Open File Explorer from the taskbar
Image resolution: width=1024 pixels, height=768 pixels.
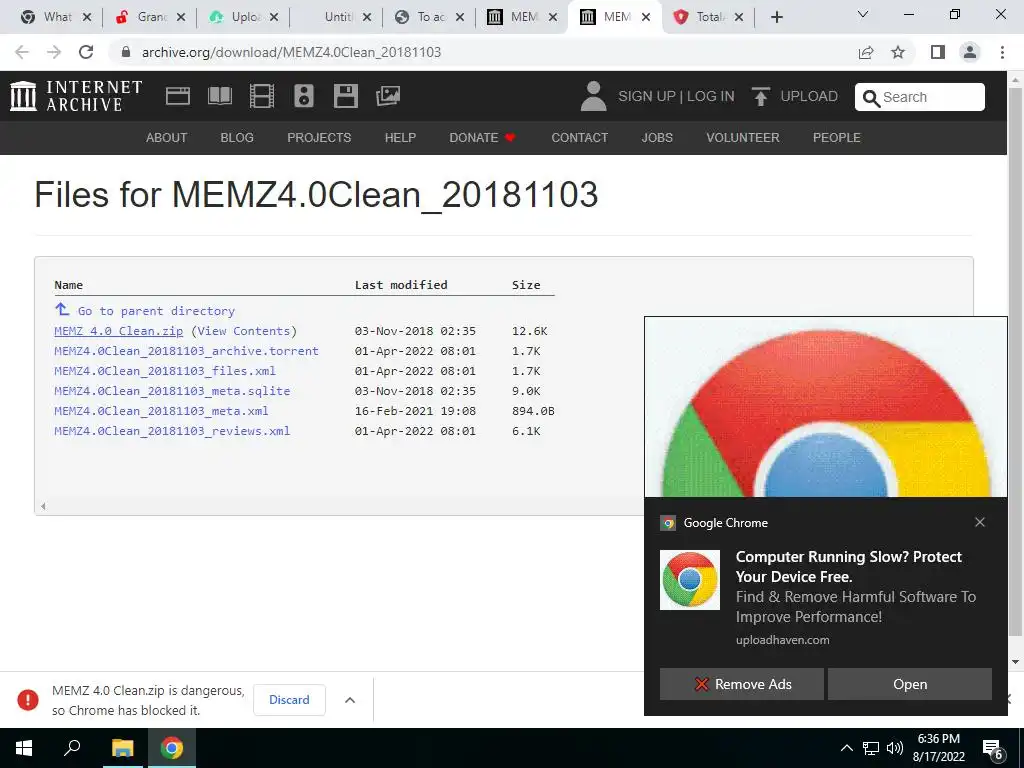(x=122, y=748)
